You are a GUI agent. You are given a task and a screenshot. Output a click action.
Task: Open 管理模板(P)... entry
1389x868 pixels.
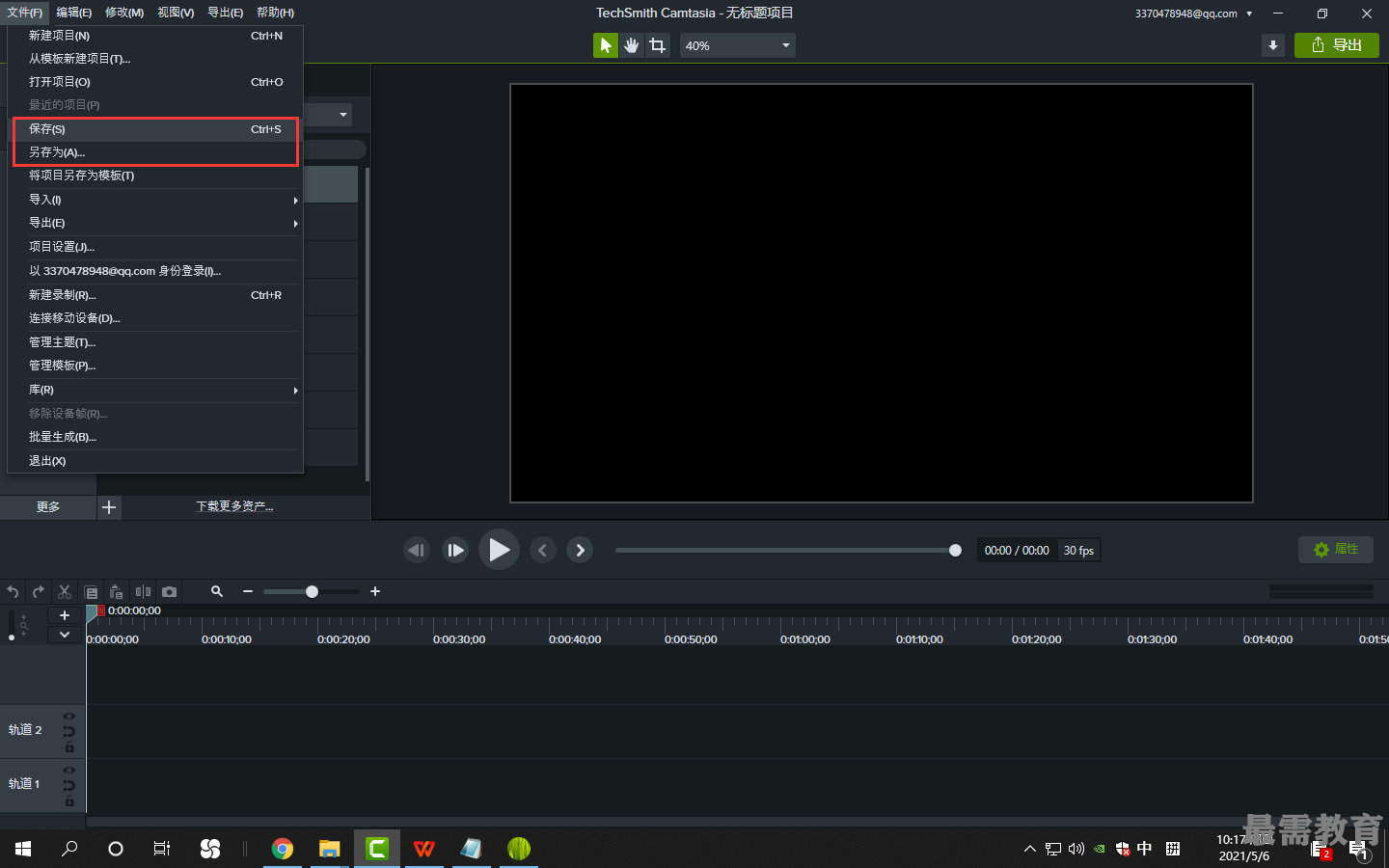(x=155, y=366)
